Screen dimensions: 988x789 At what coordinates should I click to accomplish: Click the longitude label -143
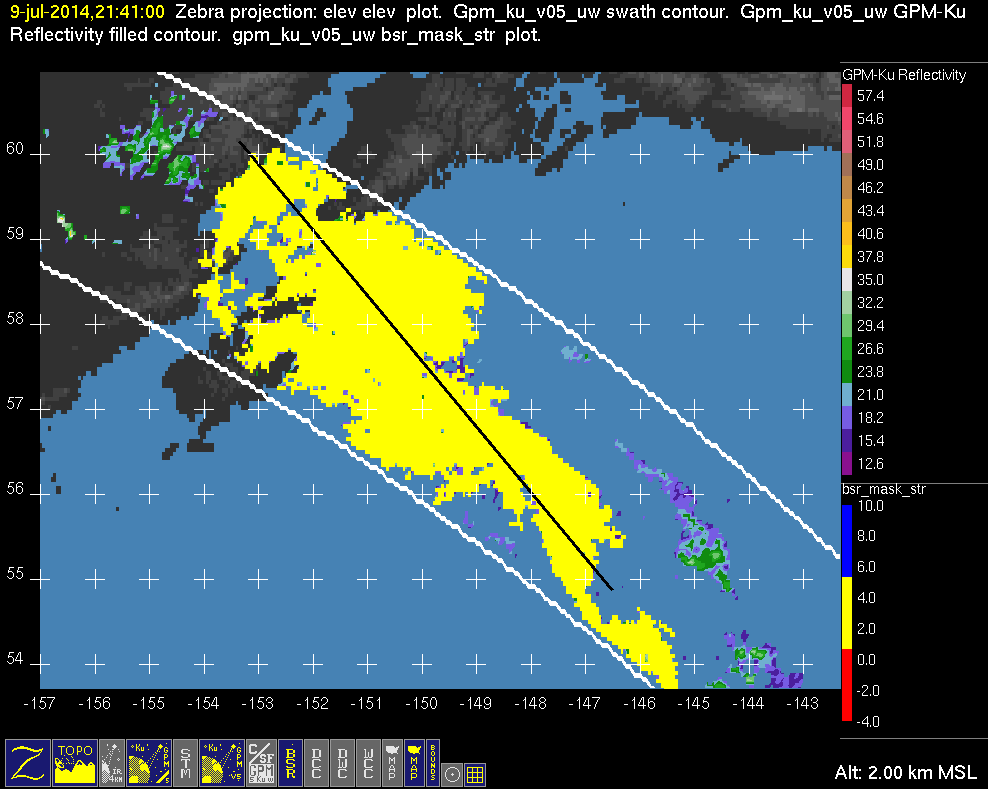803,703
